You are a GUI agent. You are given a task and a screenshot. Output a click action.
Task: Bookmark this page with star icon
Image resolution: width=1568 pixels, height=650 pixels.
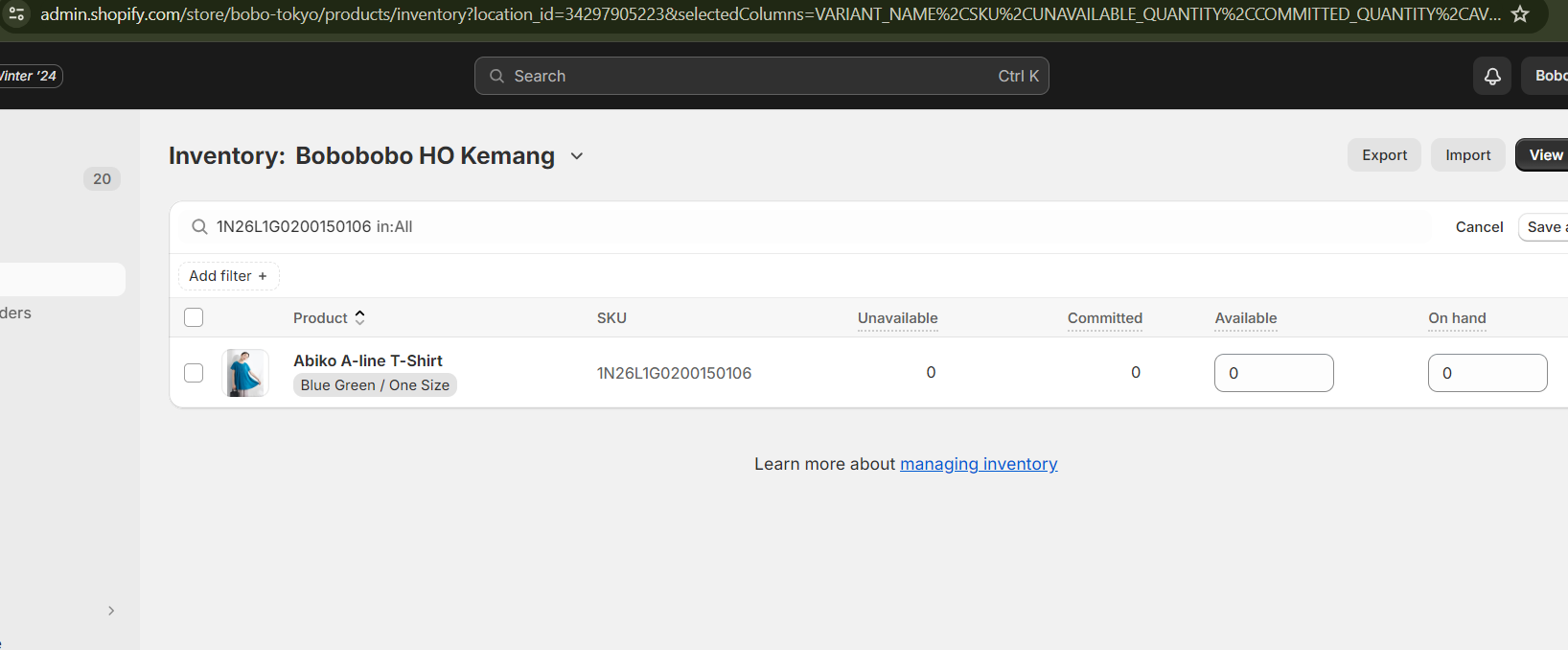tap(1520, 14)
